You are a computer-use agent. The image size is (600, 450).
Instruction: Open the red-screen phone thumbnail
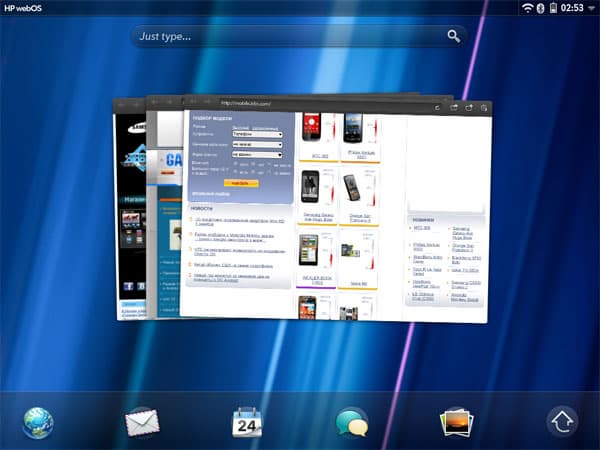pyautogui.click(x=311, y=127)
